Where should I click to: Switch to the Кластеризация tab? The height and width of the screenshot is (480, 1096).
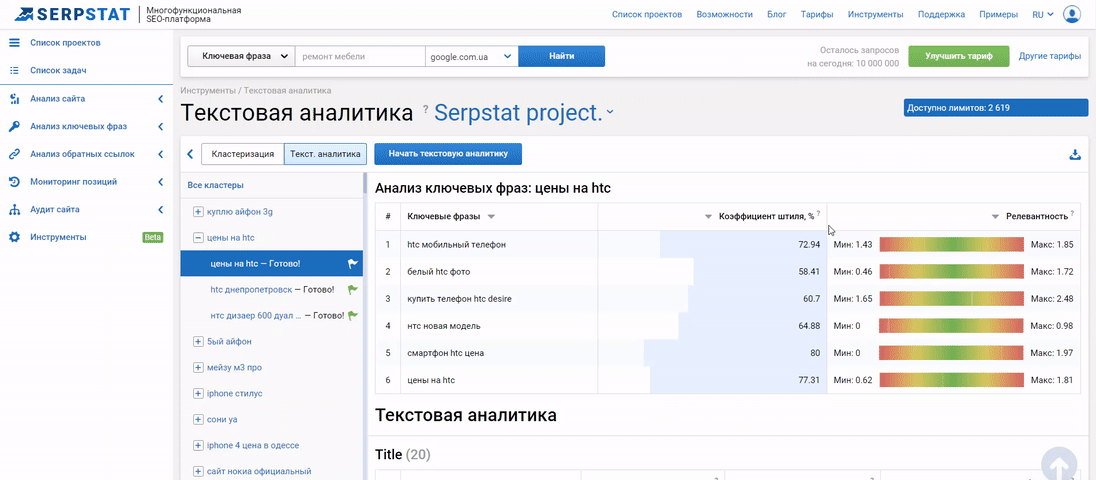pyautogui.click(x=243, y=154)
